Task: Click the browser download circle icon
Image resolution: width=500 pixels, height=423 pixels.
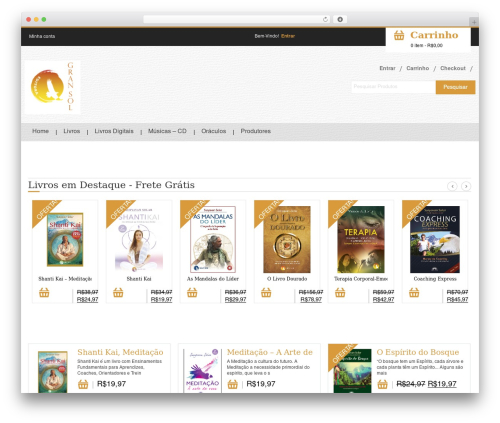Action: 340,19
